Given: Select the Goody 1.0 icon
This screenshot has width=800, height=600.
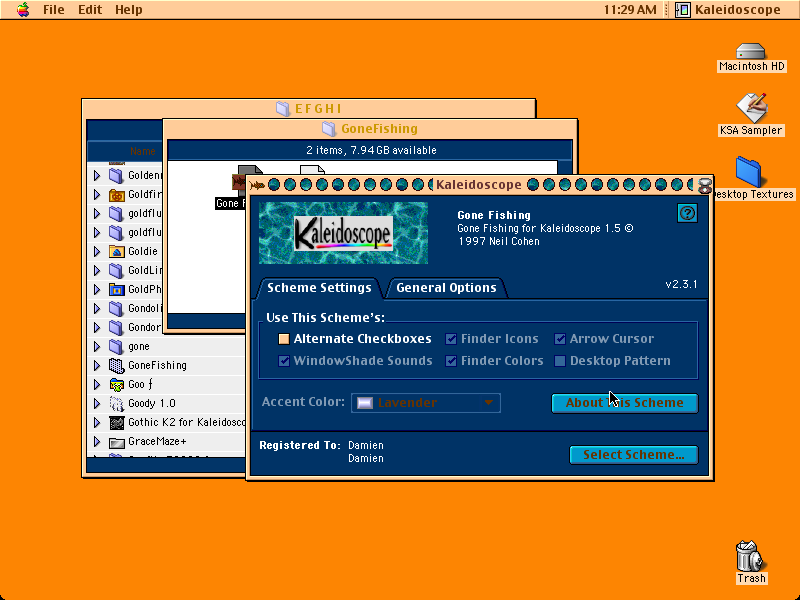Looking at the screenshot, I should point(116,404).
